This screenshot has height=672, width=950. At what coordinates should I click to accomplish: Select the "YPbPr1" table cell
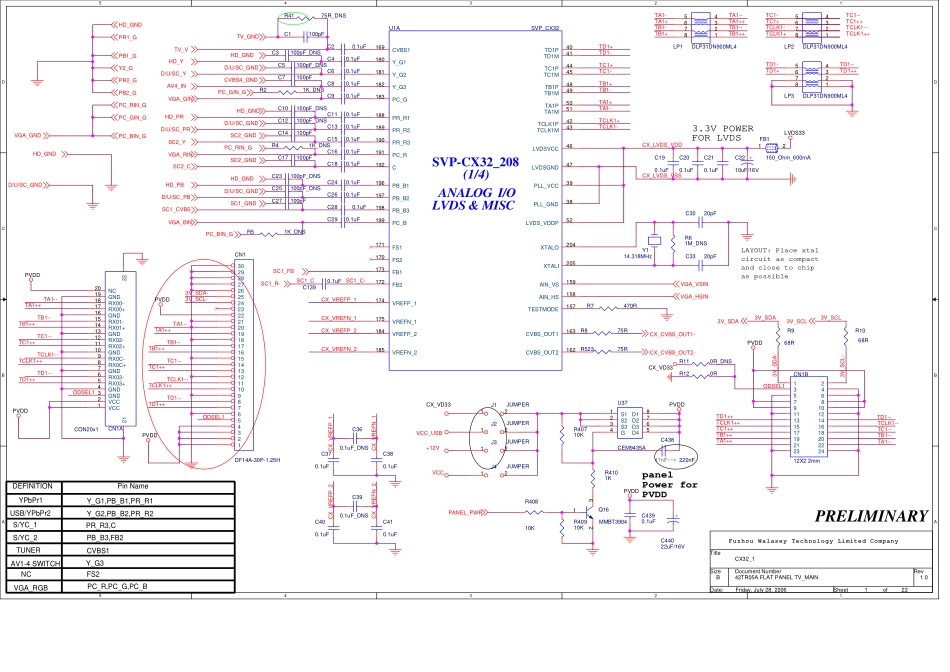tap(30, 501)
